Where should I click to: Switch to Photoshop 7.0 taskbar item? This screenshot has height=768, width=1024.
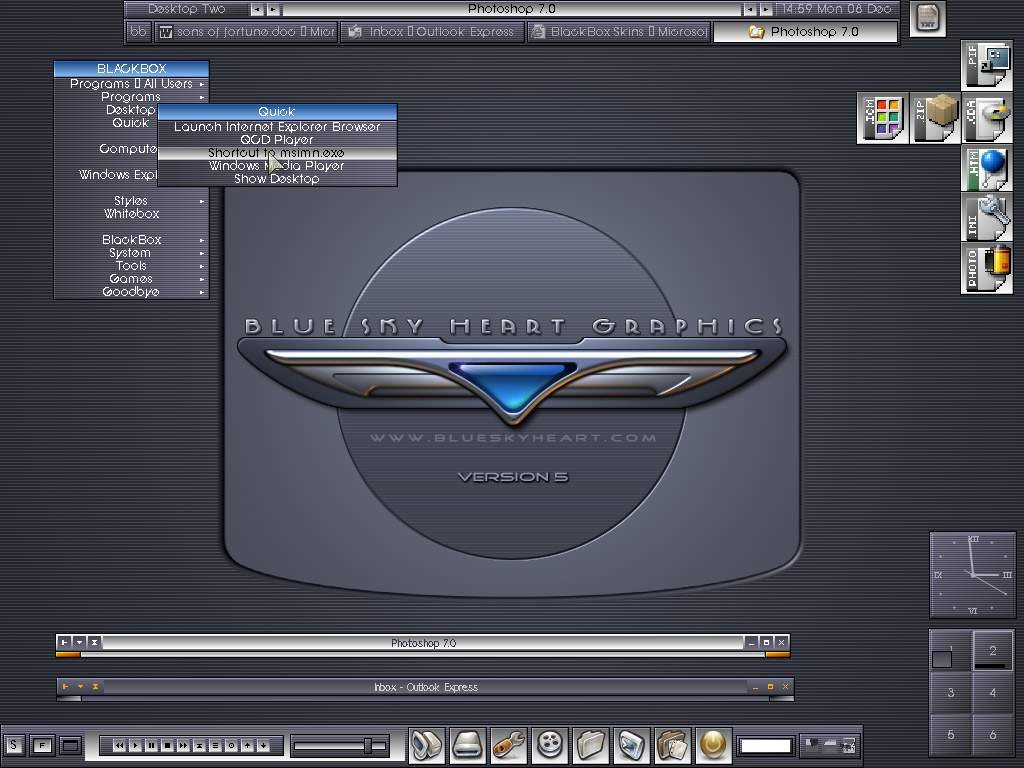click(805, 31)
